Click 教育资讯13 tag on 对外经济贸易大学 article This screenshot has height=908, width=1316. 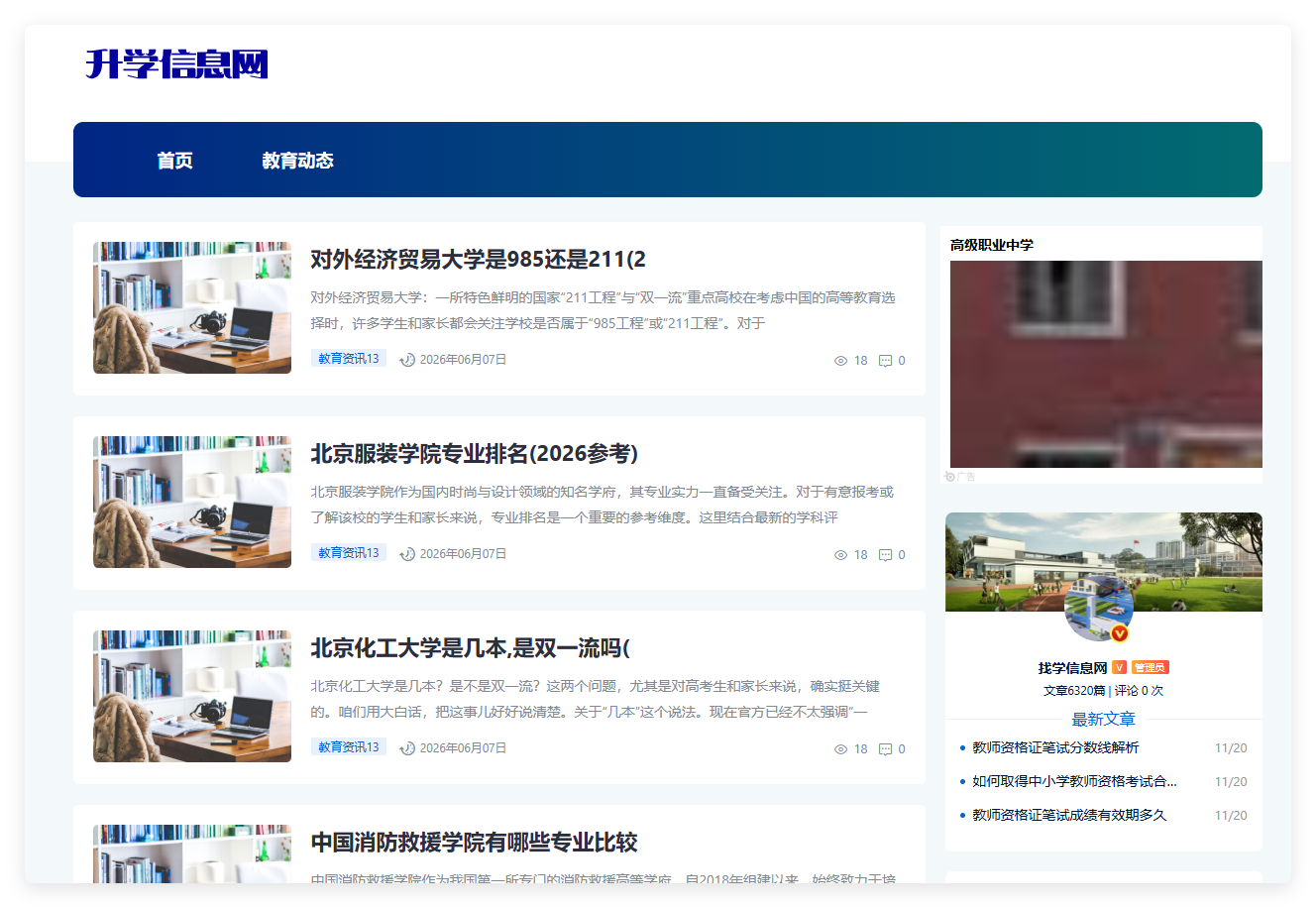[349, 359]
